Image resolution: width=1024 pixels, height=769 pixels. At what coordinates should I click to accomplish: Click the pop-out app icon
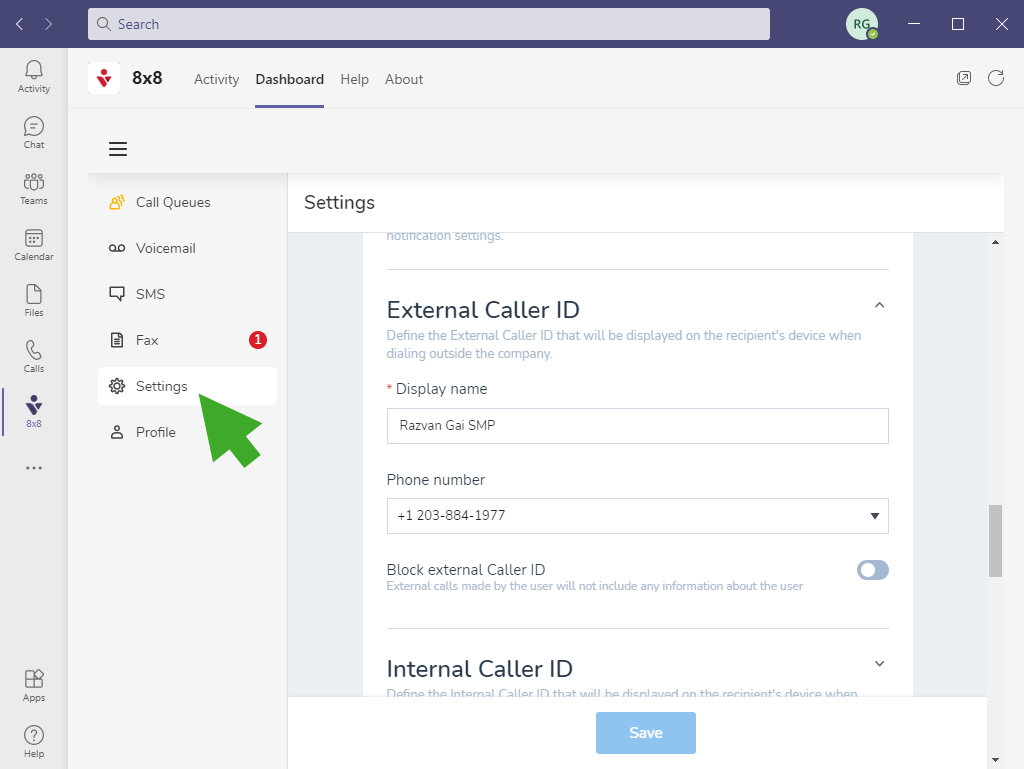(x=964, y=78)
